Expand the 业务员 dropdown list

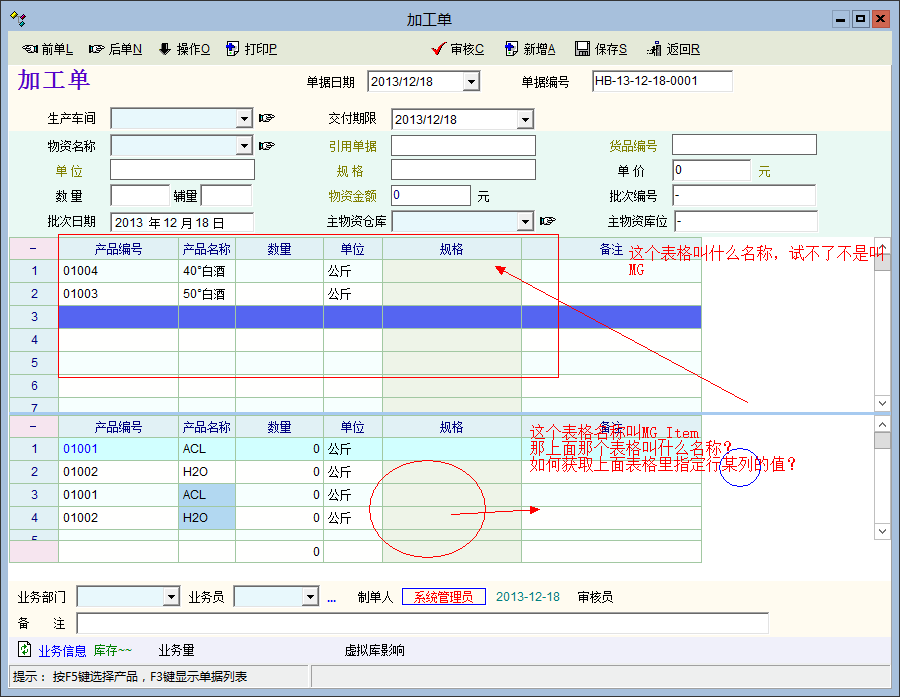coord(309,597)
